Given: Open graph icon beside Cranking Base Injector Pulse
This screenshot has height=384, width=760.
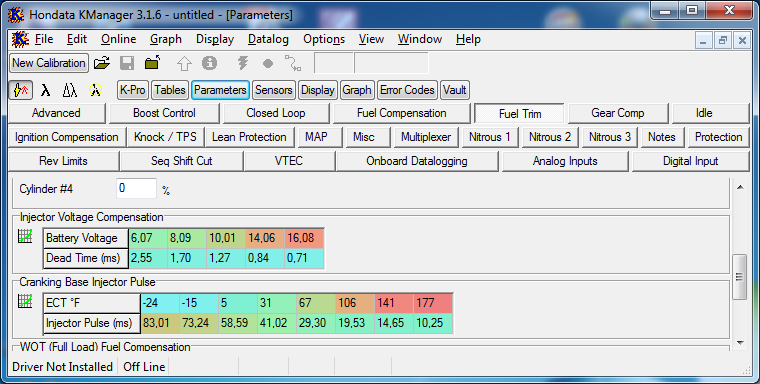Looking at the screenshot, I should [25, 302].
